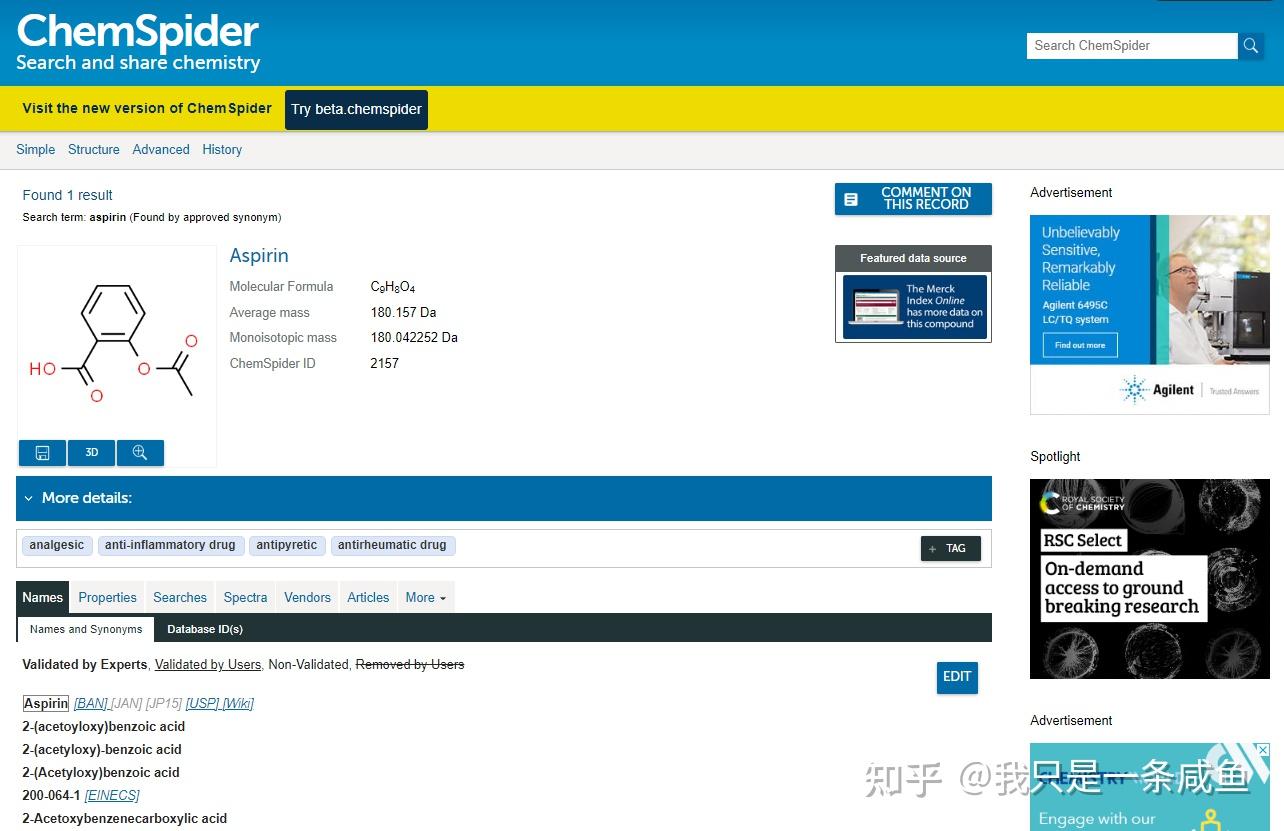The width and height of the screenshot is (1284, 831).
Task: Open the 3D structure viewer
Action: (91, 452)
